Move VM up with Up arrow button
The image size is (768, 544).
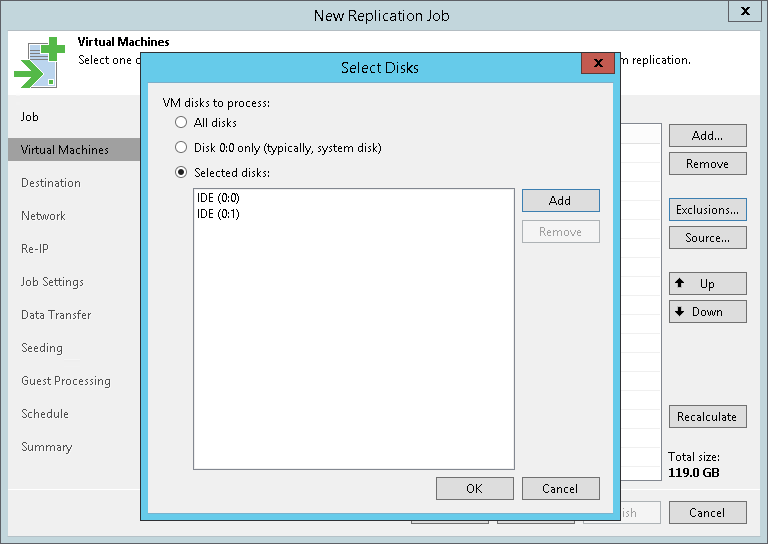pyautogui.click(x=708, y=284)
